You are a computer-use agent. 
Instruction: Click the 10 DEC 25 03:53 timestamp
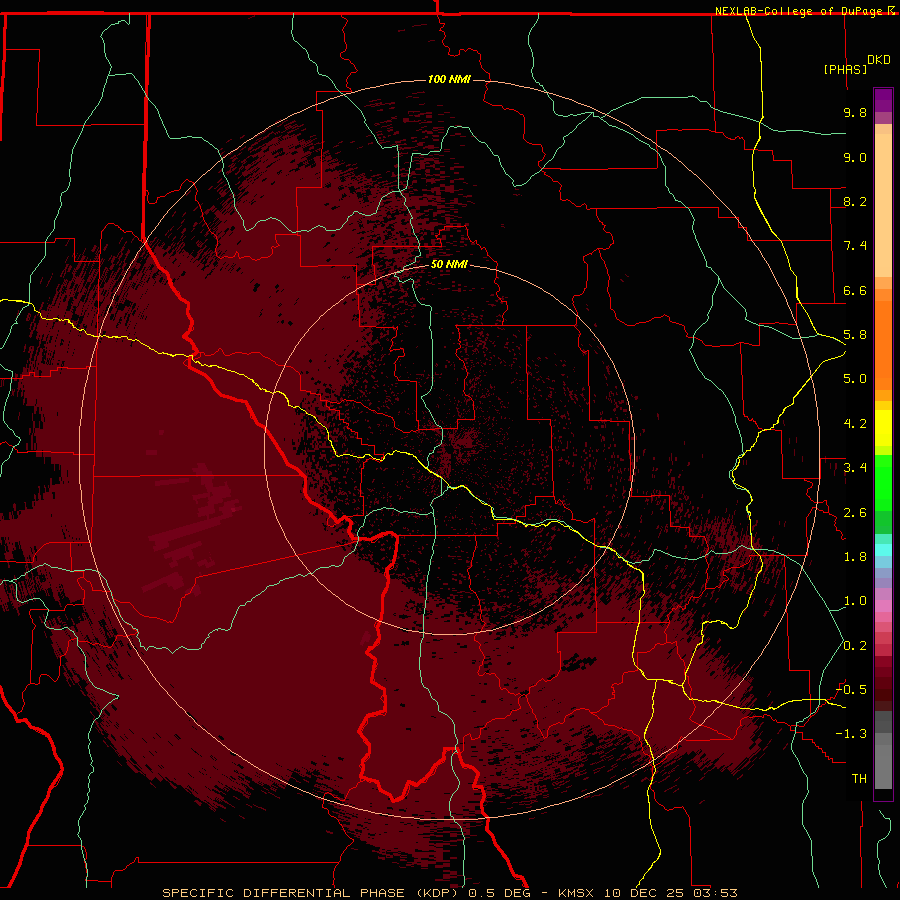pyautogui.click(x=669, y=893)
